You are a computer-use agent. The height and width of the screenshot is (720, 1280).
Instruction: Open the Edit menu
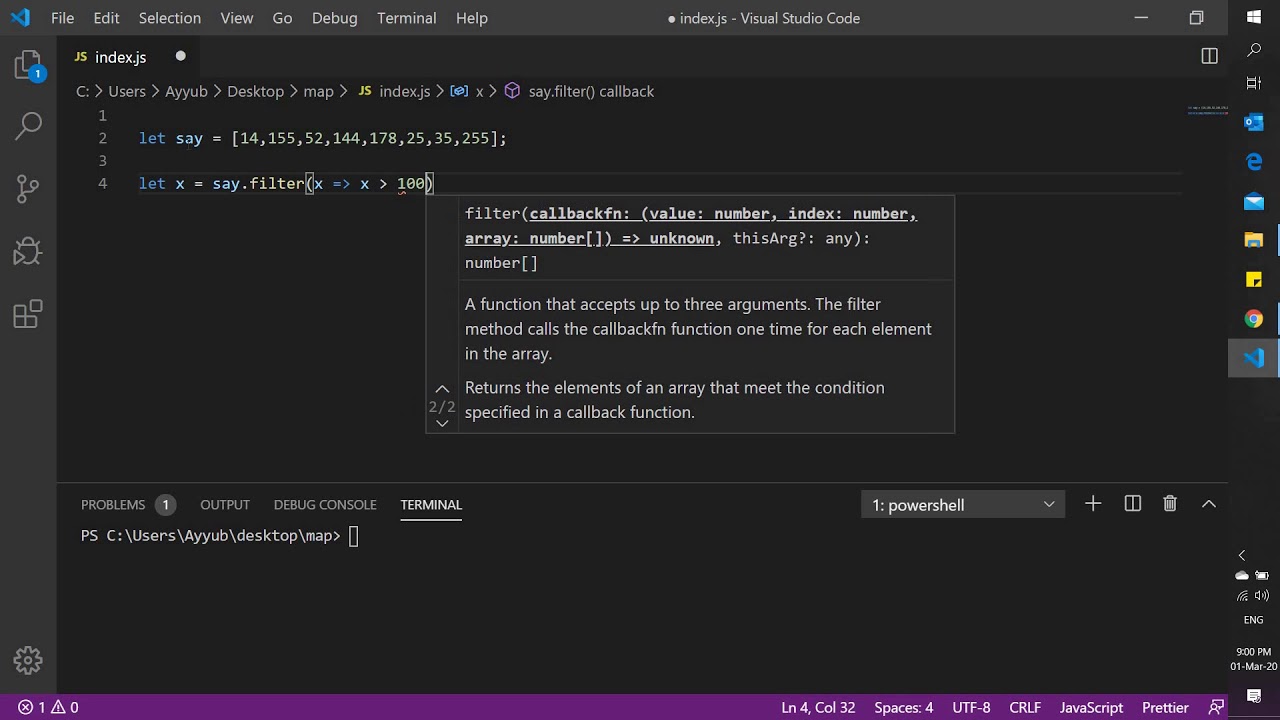coord(106,18)
